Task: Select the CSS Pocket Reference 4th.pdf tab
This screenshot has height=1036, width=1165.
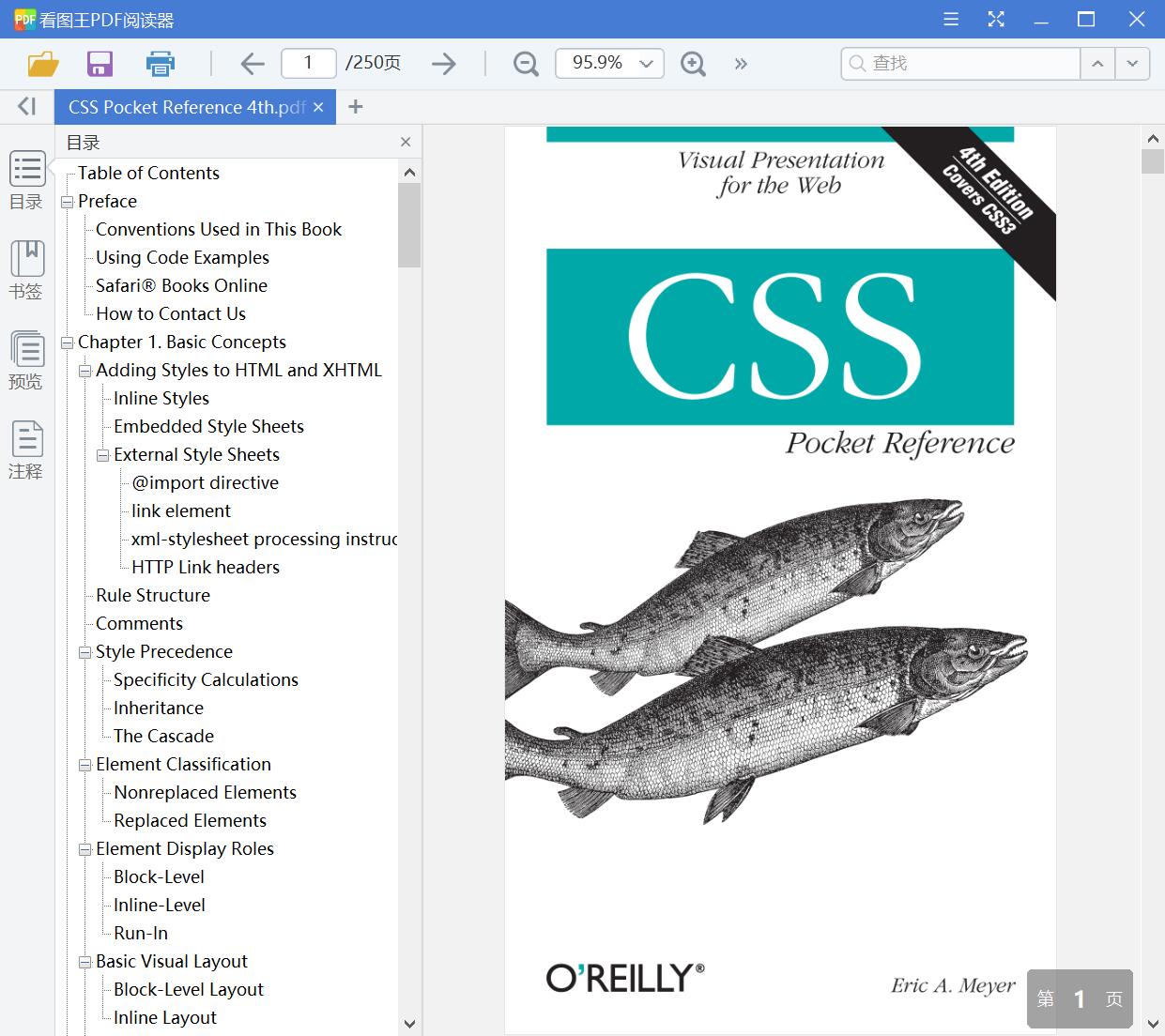Action: (x=186, y=107)
